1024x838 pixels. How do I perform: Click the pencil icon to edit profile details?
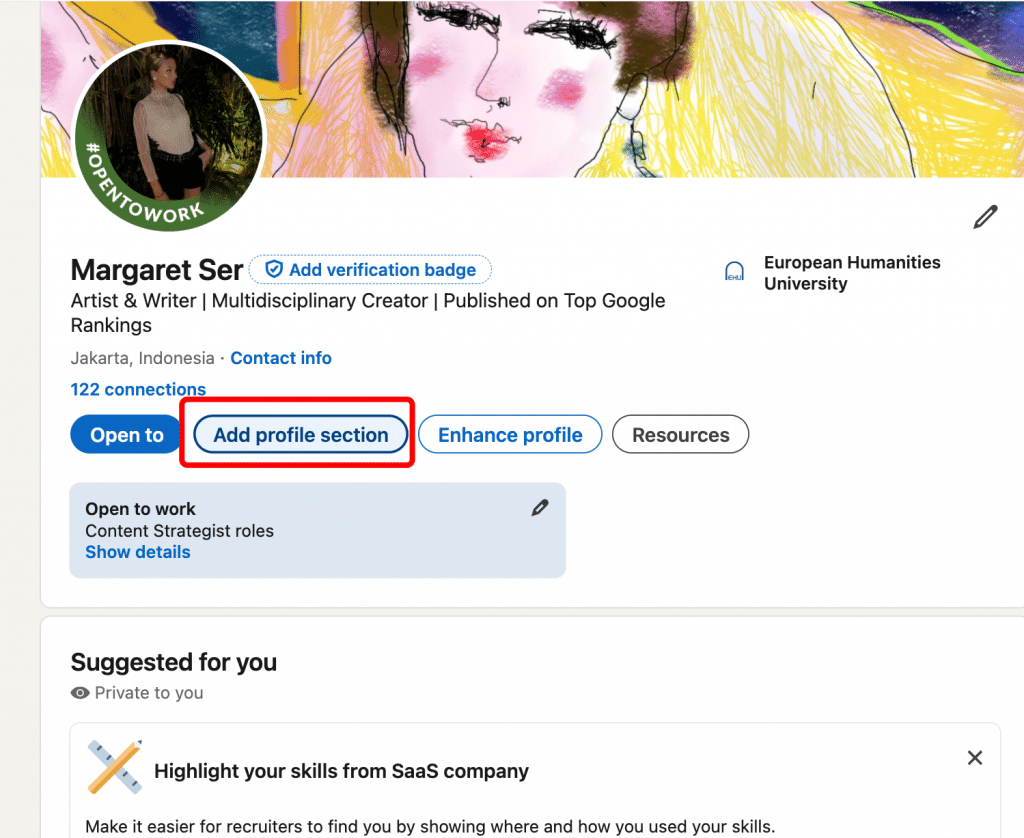(985, 217)
